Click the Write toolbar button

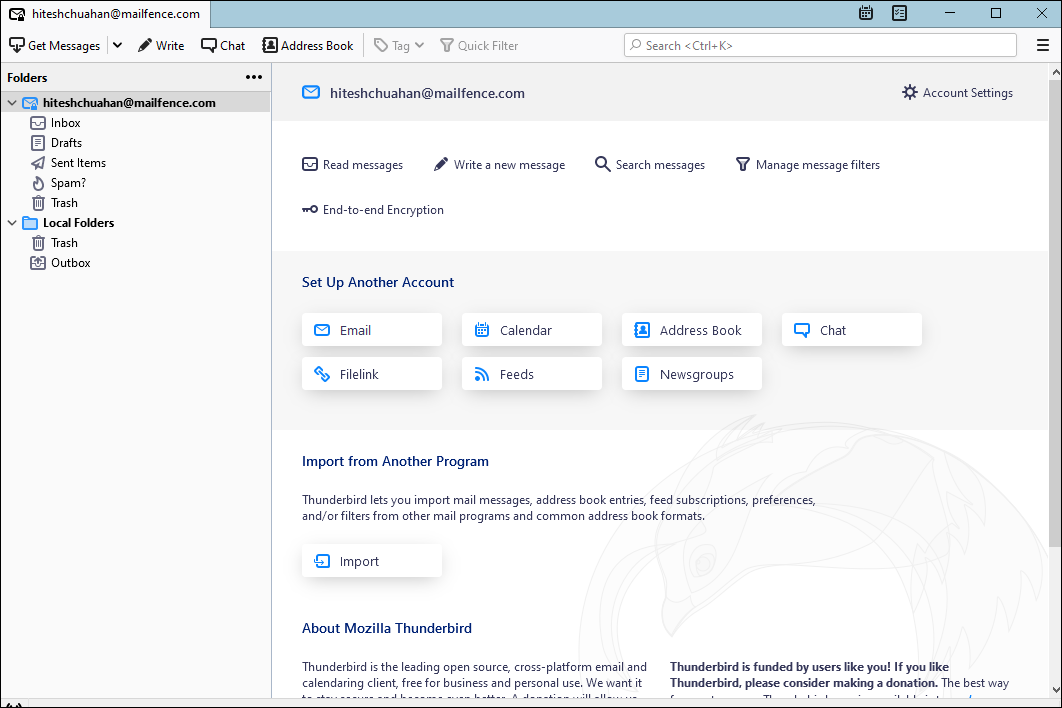pos(161,45)
